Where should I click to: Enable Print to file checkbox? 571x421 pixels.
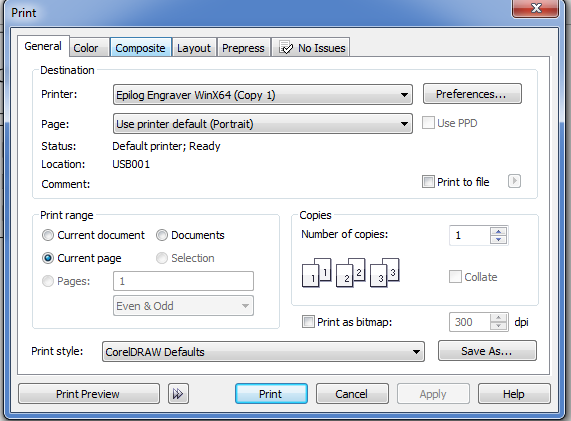pos(428,181)
